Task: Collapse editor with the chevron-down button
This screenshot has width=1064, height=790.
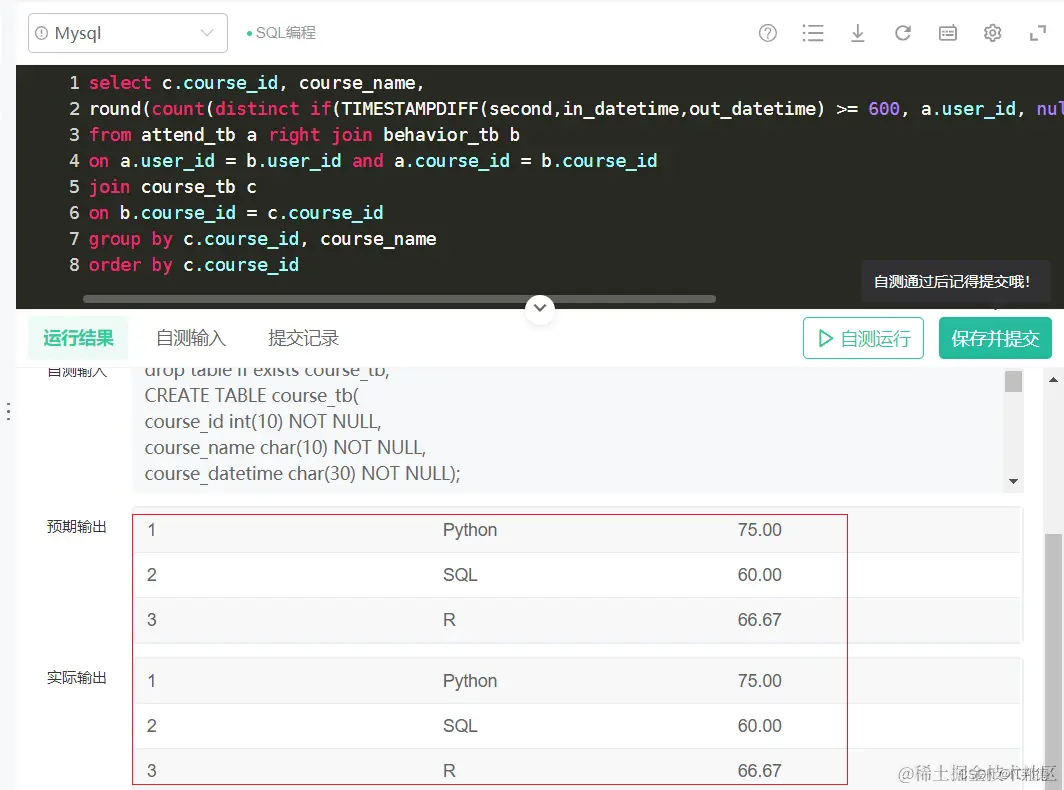Action: pos(540,308)
